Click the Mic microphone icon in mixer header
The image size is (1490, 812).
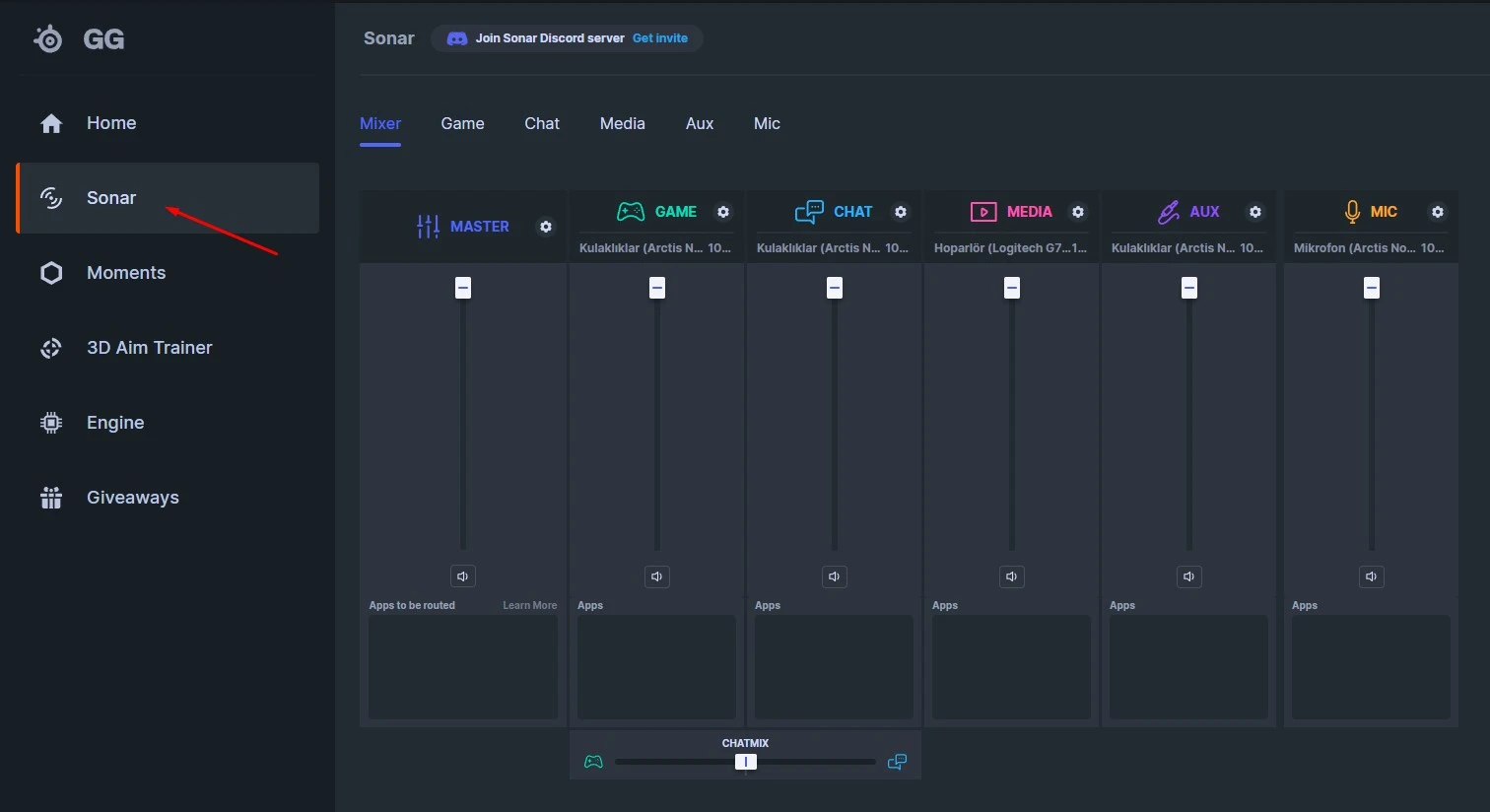tap(1352, 212)
